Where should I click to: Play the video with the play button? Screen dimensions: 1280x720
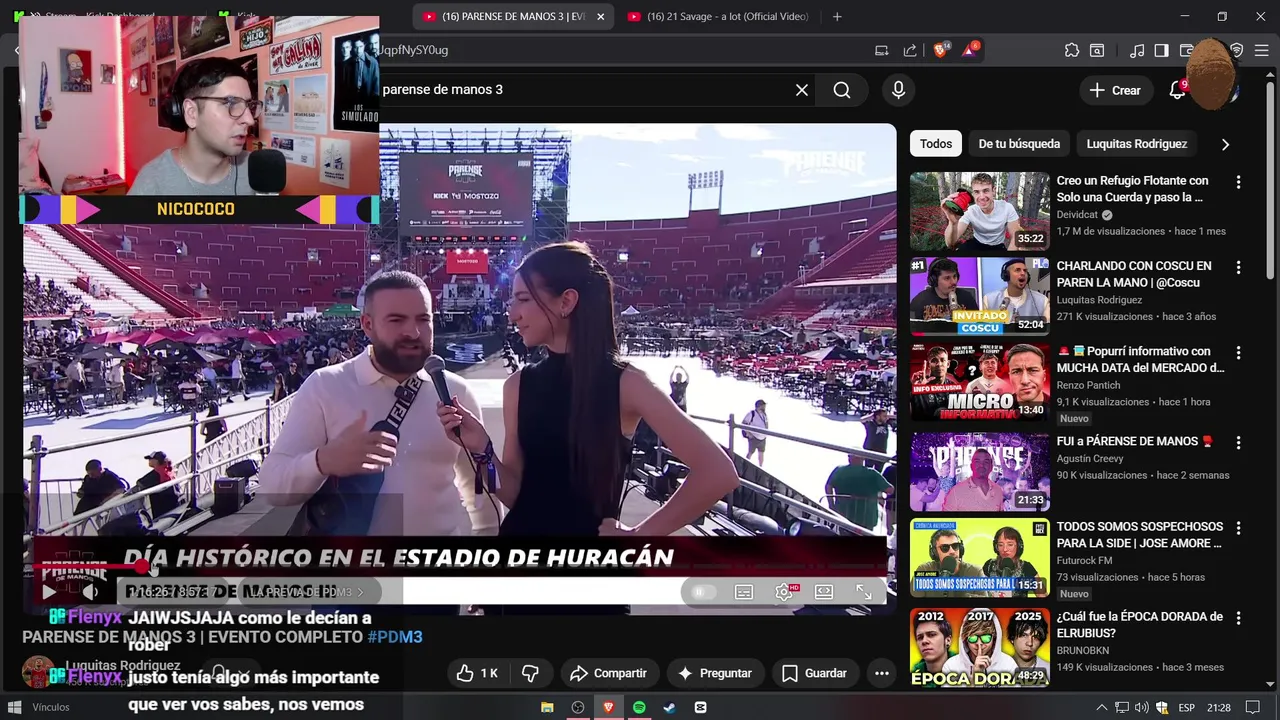[x=48, y=592]
